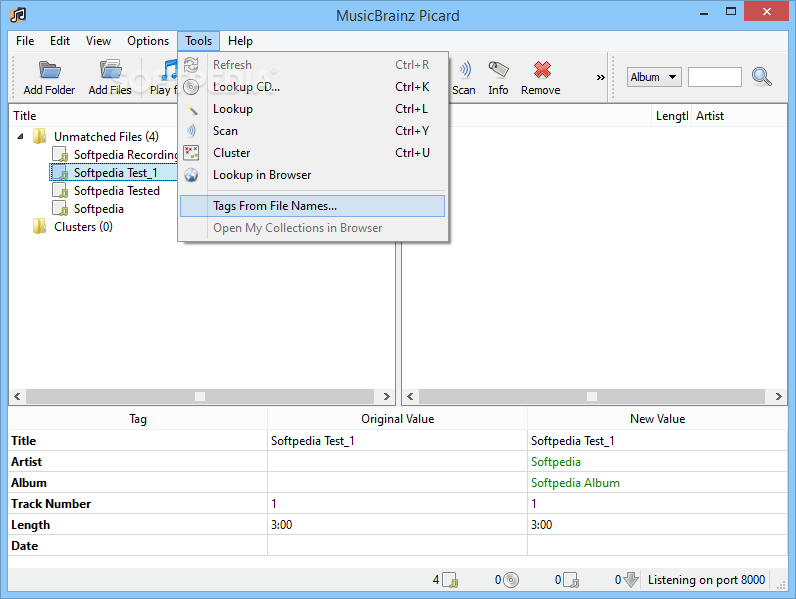
Task: Click the Cluster icon in Tools menu
Action: tap(191, 153)
